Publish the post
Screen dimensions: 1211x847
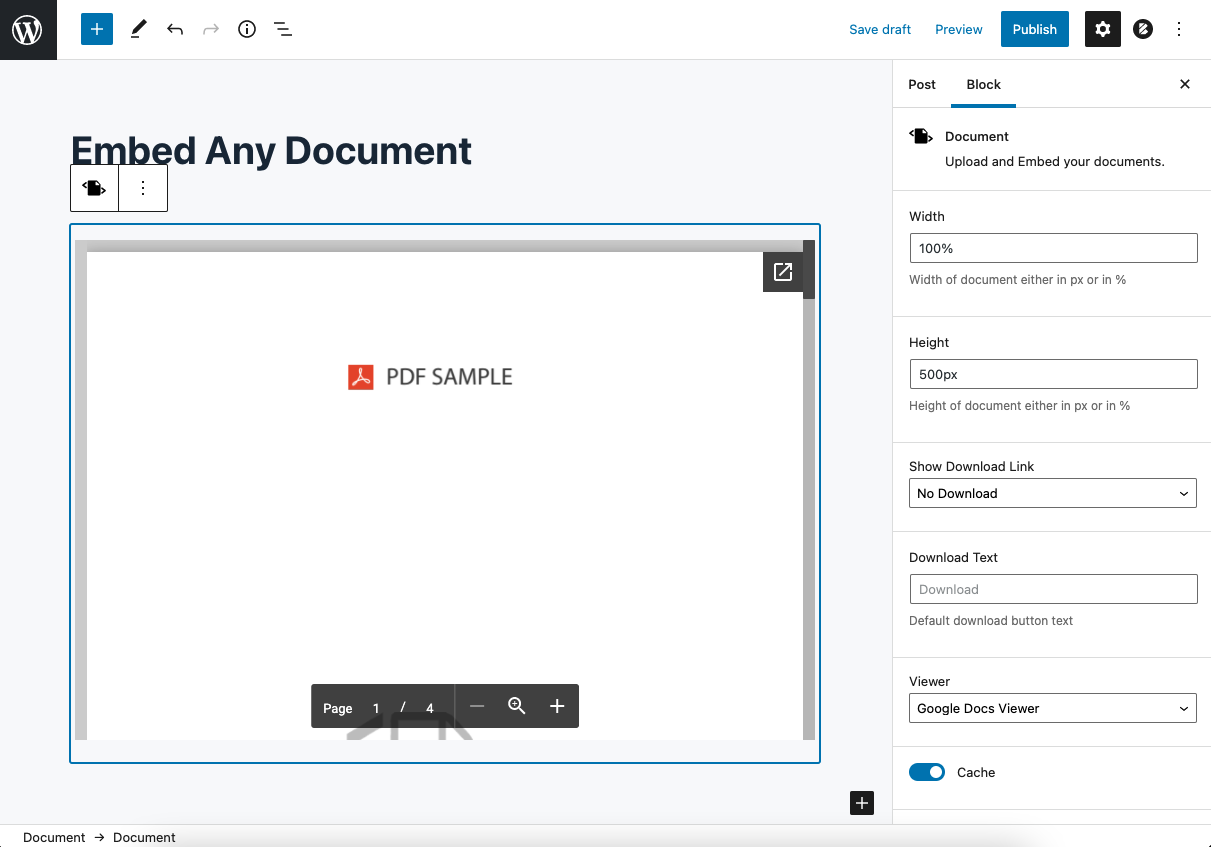tap(1034, 29)
